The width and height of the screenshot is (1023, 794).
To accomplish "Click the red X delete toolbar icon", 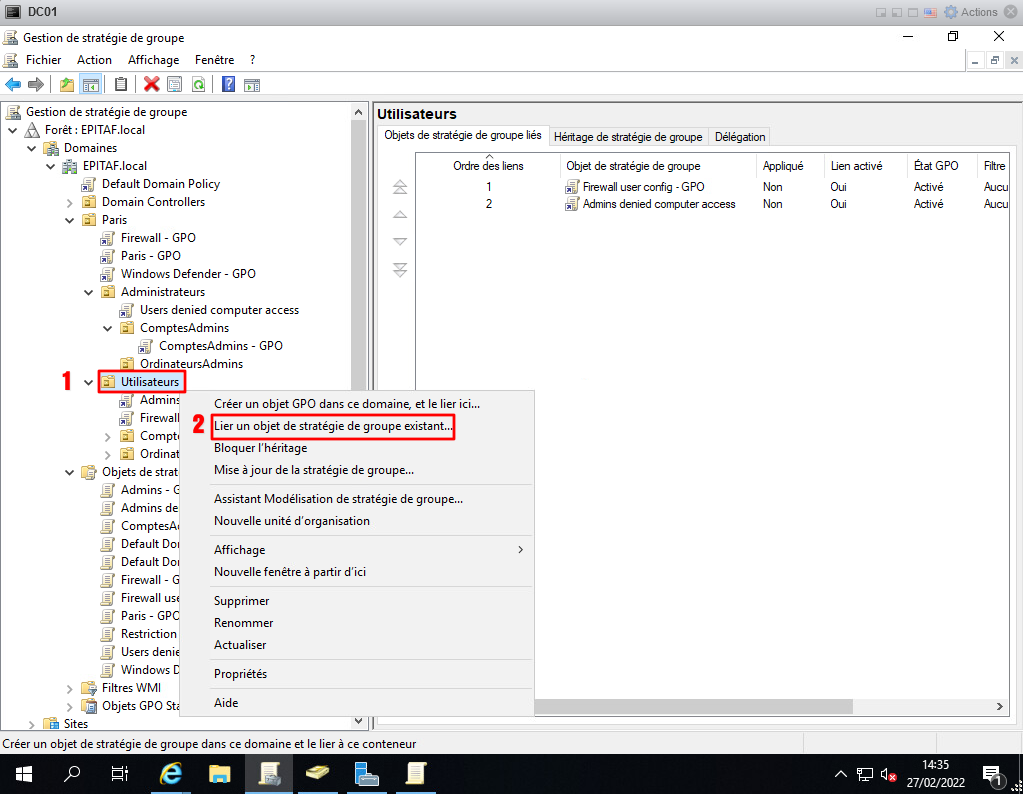I will [x=151, y=85].
